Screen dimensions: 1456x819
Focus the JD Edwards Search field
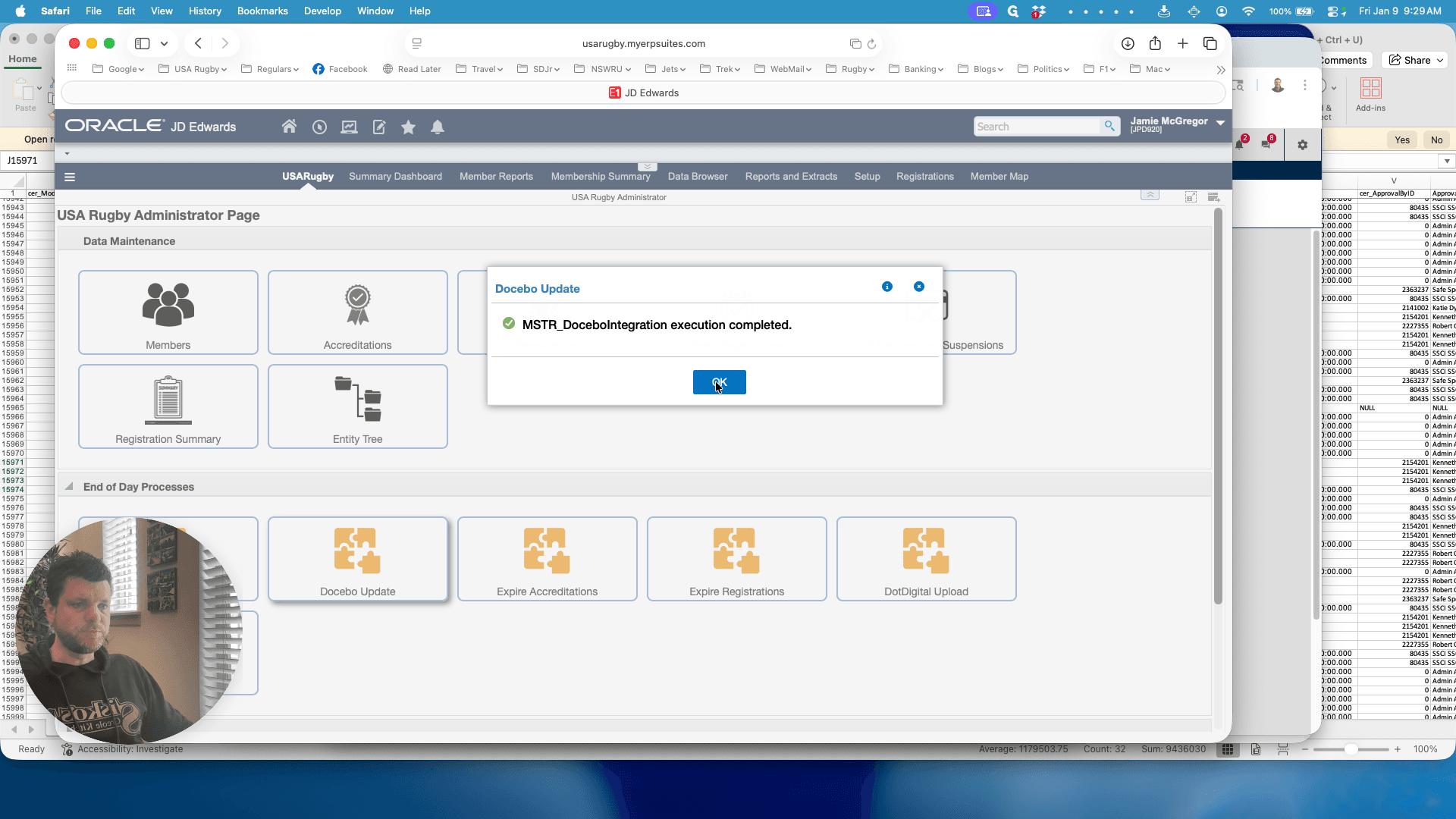[1037, 127]
